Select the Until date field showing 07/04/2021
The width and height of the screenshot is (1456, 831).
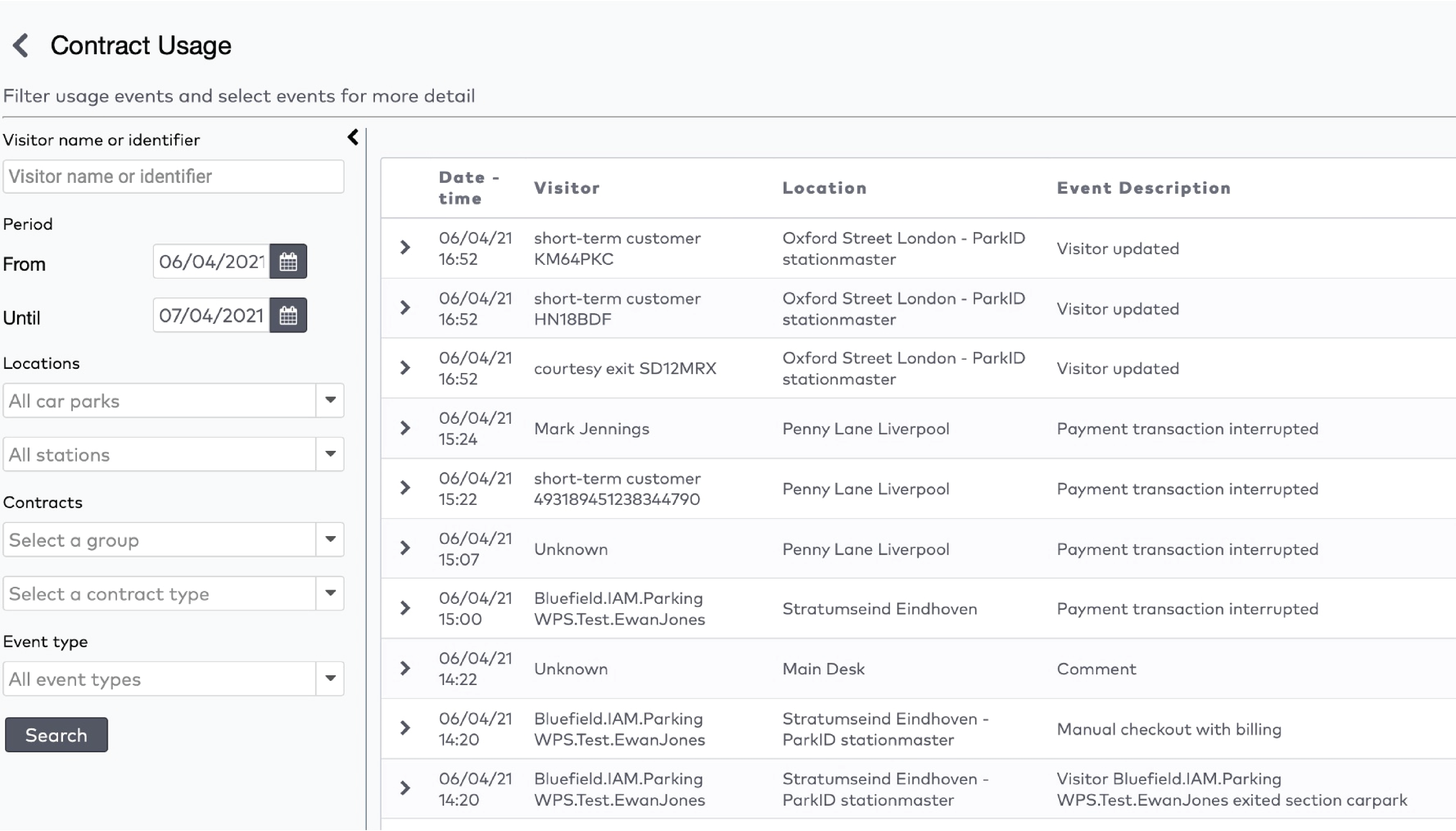[x=211, y=315]
